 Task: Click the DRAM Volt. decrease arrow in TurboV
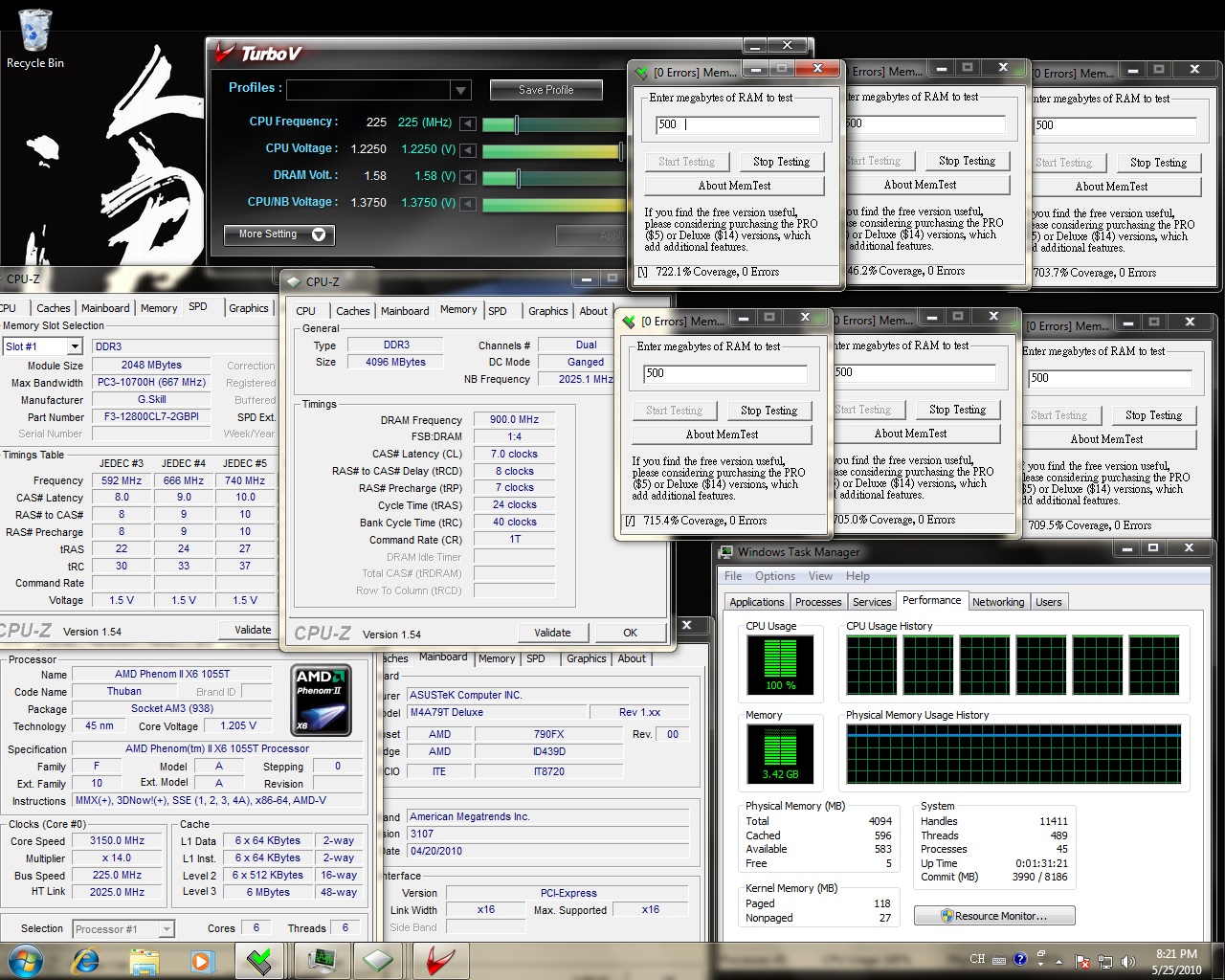tap(468, 177)
